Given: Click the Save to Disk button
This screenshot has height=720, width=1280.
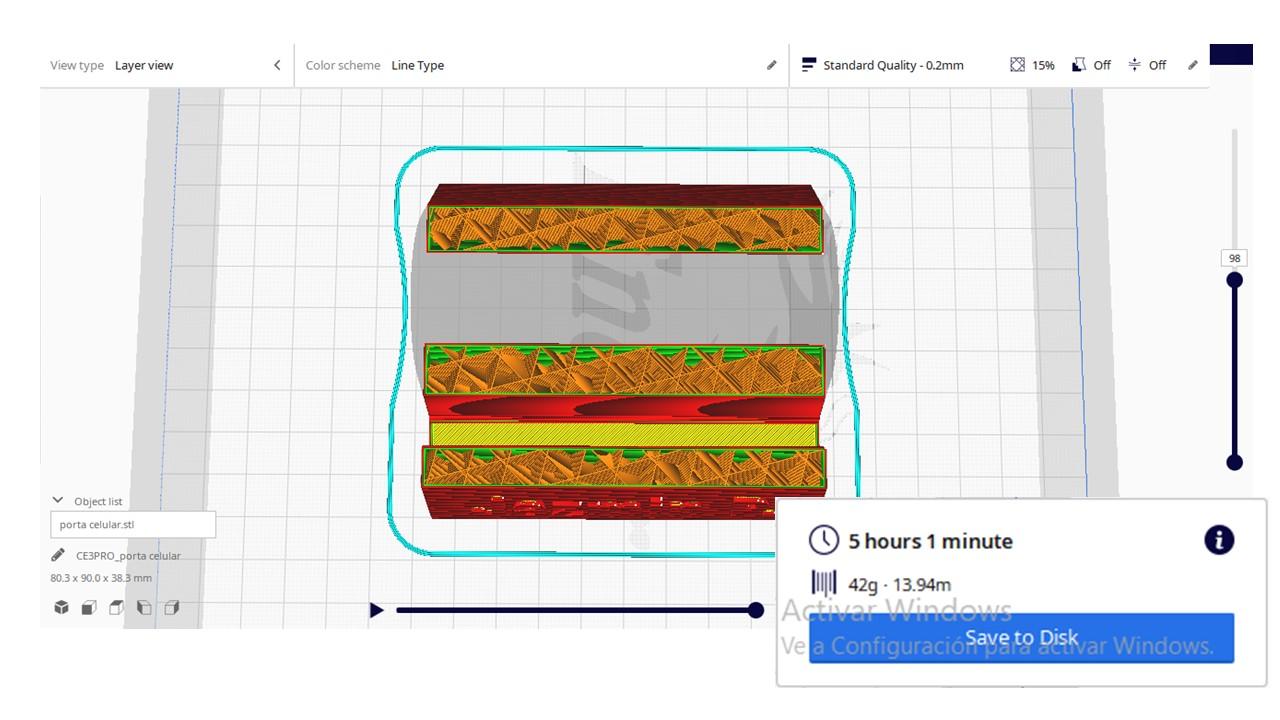Looking at the screenshot, I should point(1021,638).
